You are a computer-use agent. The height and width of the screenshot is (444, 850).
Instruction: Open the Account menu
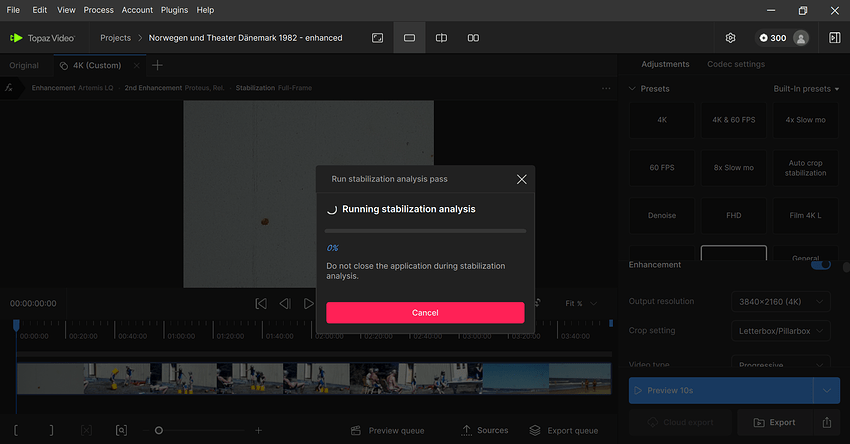coord(137,10)
